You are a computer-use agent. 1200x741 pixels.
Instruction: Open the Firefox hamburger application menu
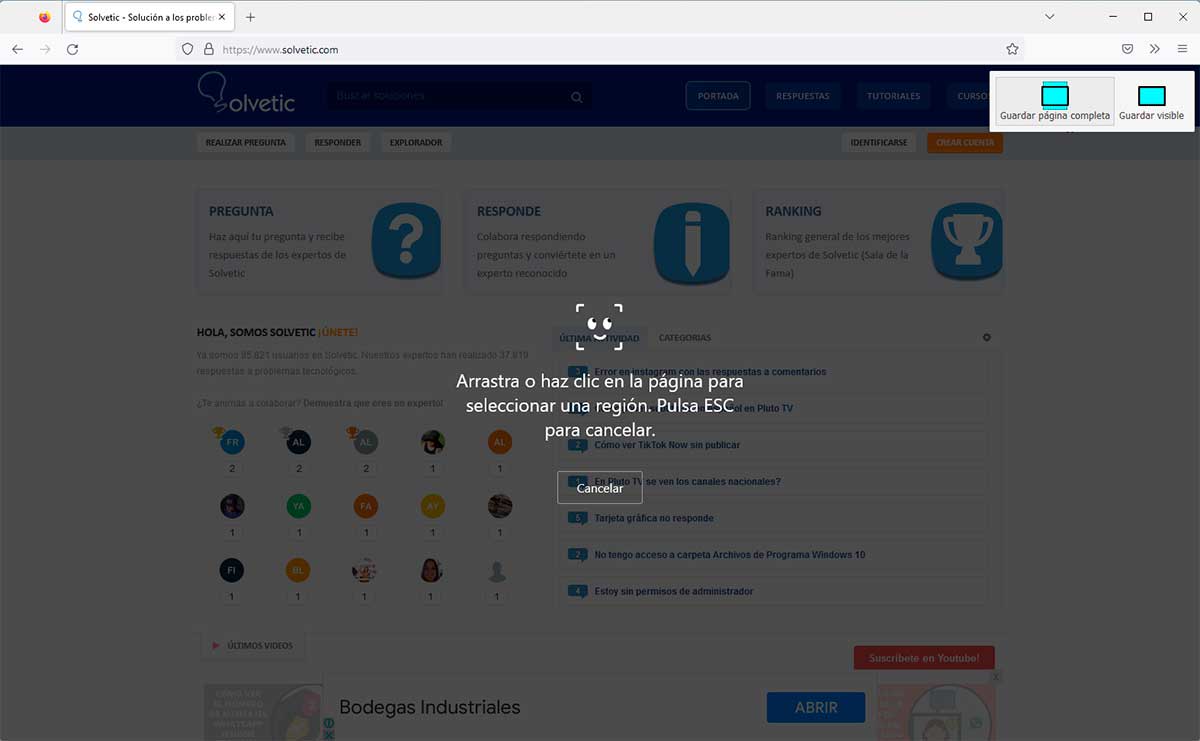[1182, 49]
